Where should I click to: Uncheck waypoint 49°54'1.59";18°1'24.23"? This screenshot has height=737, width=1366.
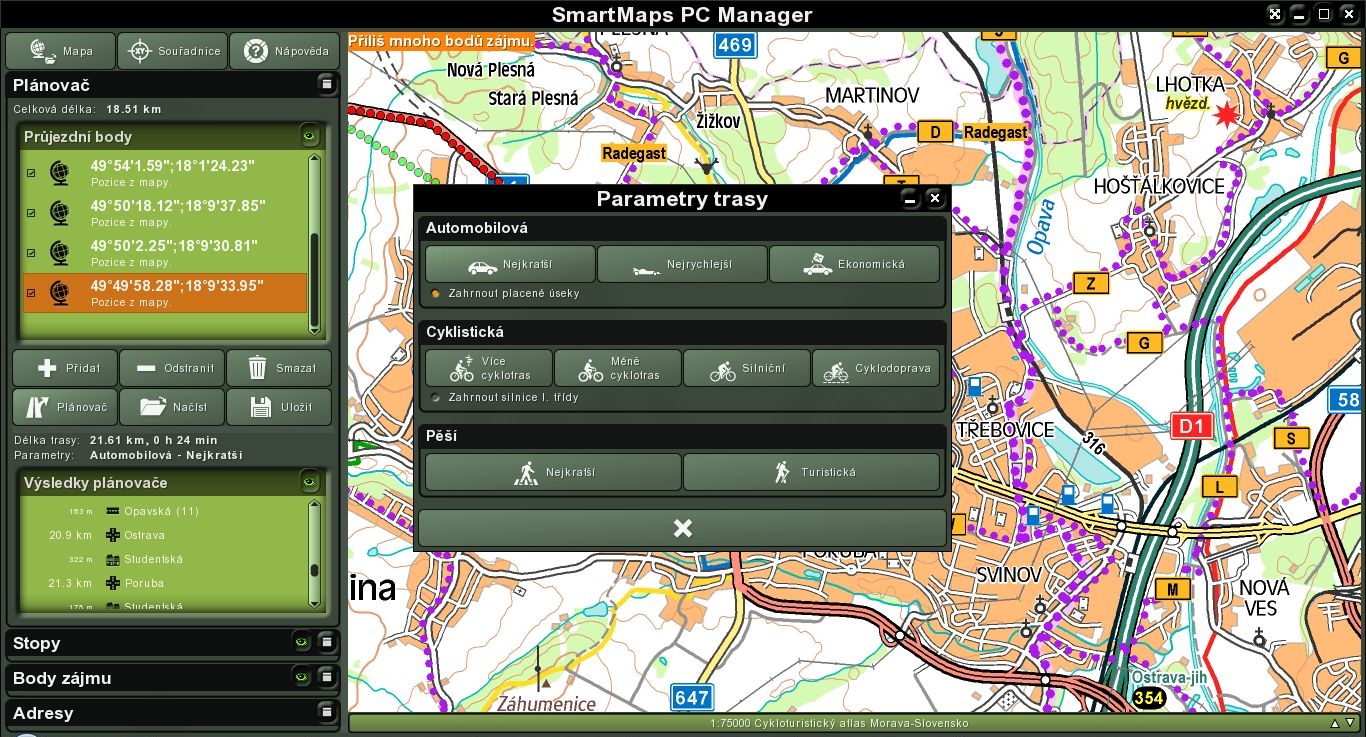pos(31,173)
